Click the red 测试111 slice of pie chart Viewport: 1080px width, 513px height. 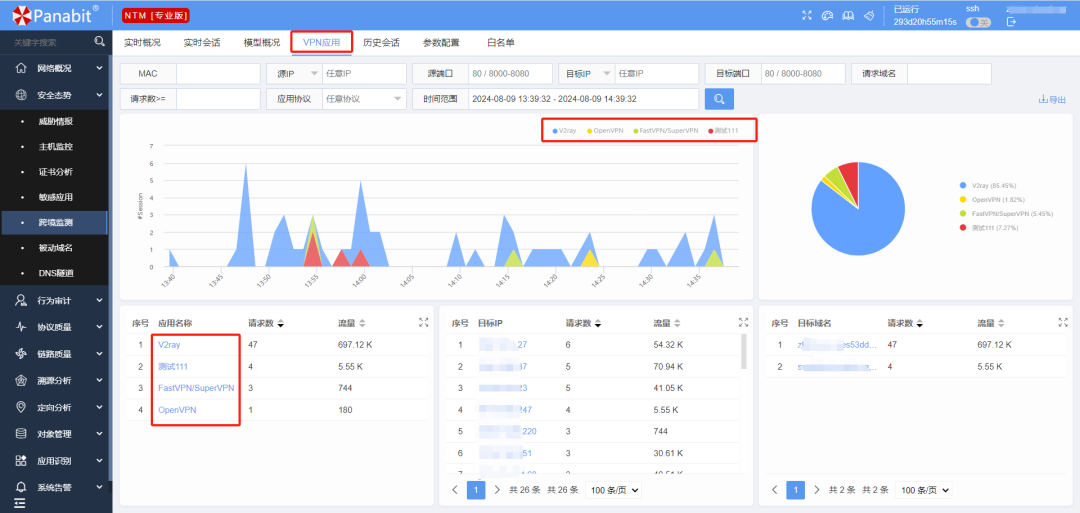tap(849, 178)
